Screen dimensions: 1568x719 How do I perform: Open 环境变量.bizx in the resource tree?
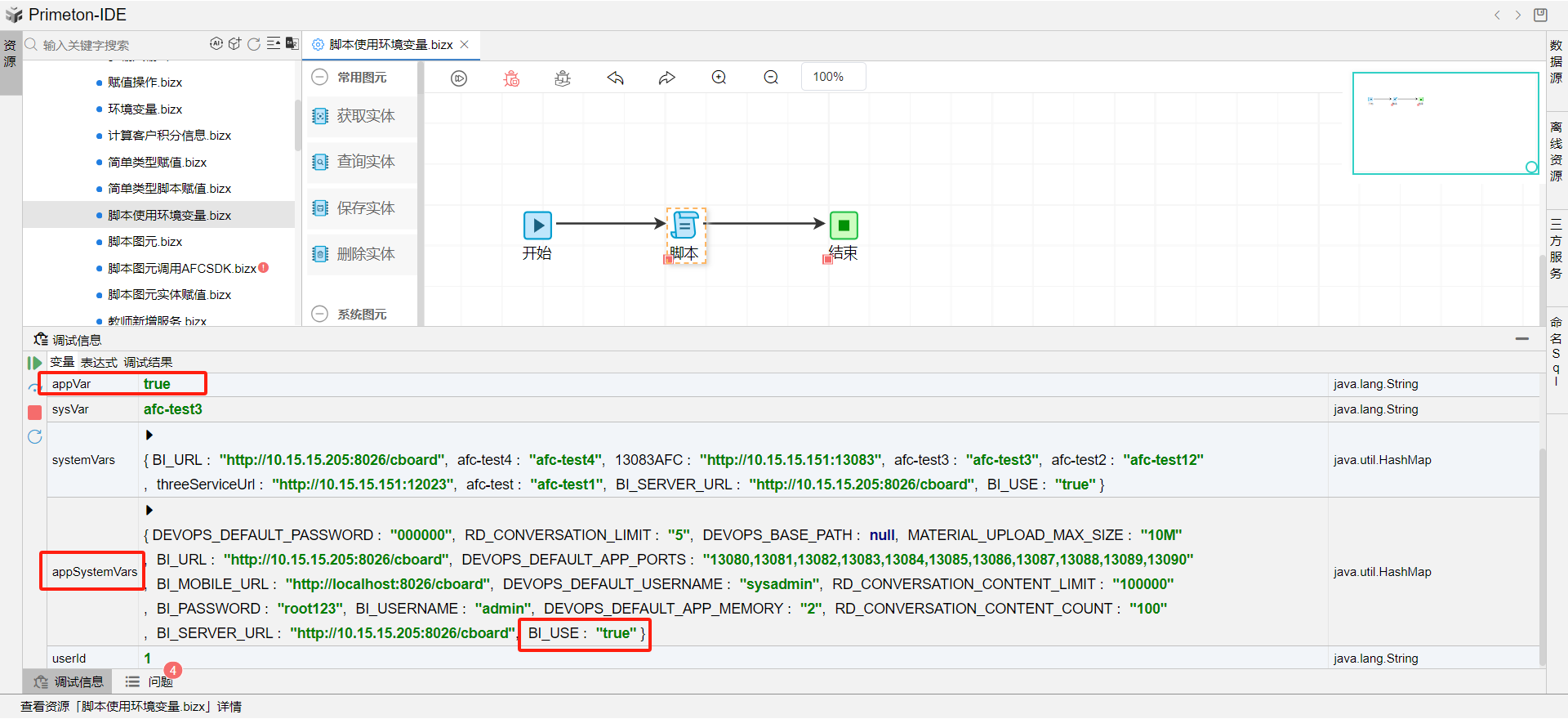pyautogui.click(x=145, y=109)
